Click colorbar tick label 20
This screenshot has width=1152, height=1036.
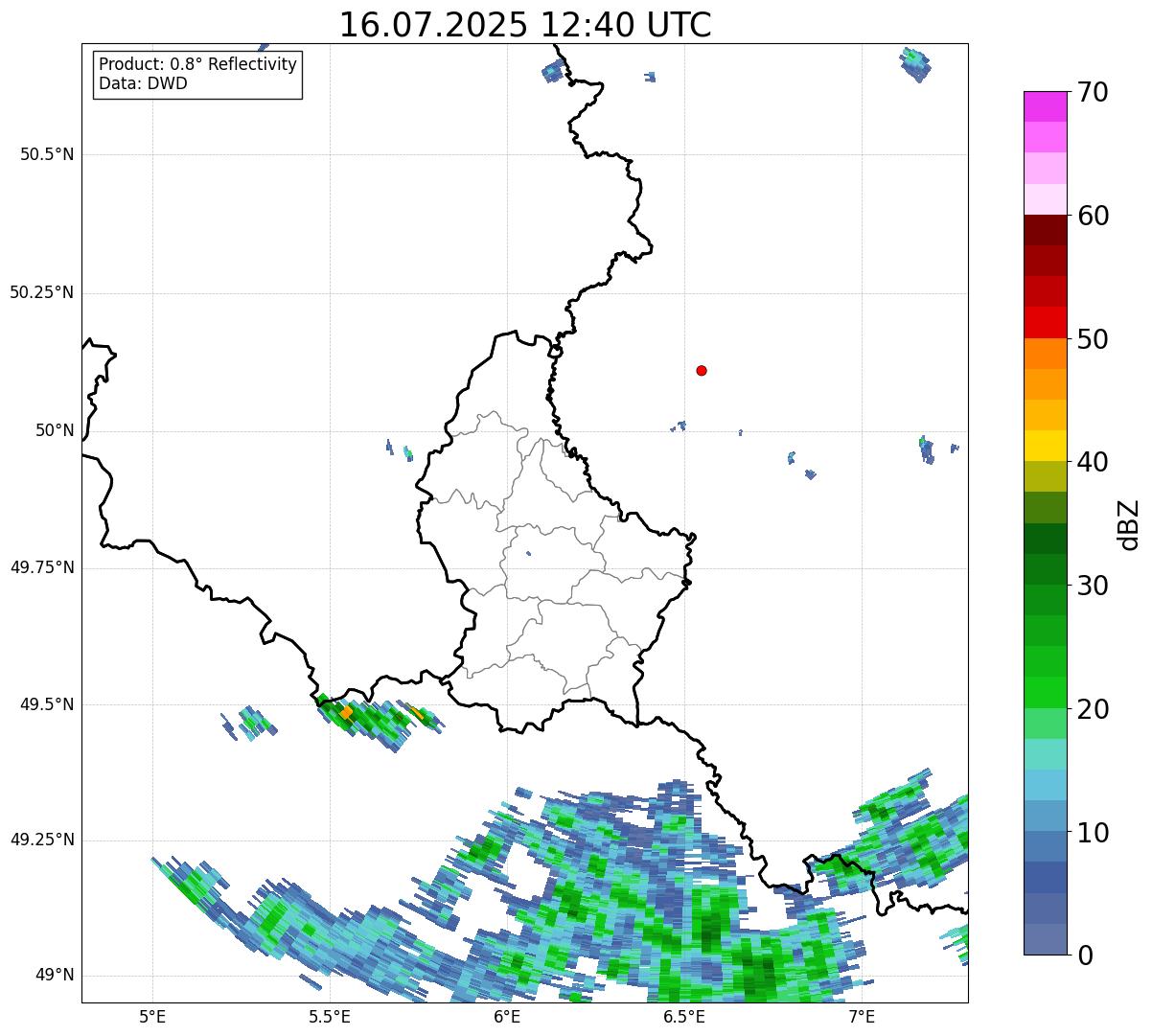coord(1093,709)
